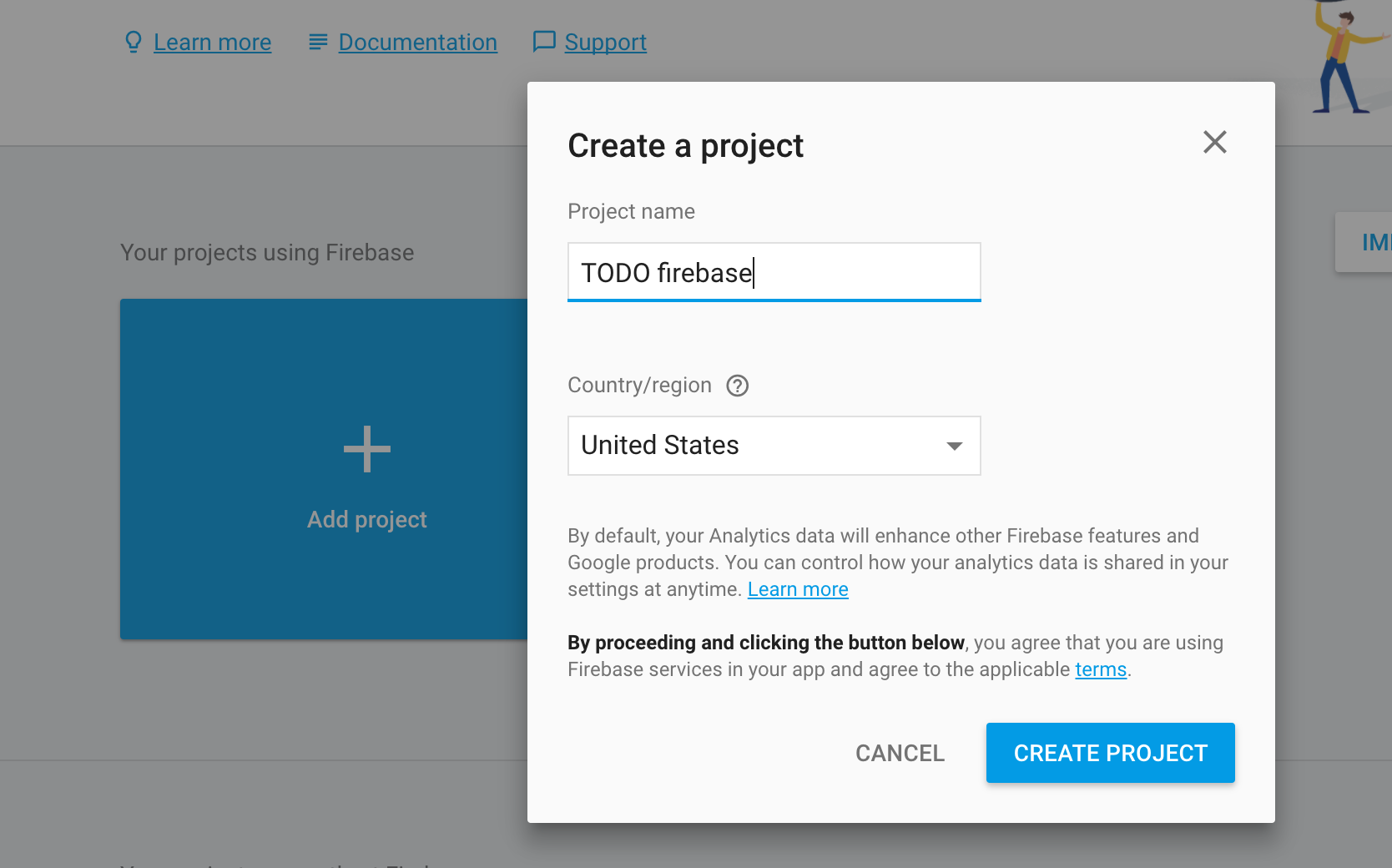Click the 'Country/region' label
1392x868 pixels.
pos(639,385)
